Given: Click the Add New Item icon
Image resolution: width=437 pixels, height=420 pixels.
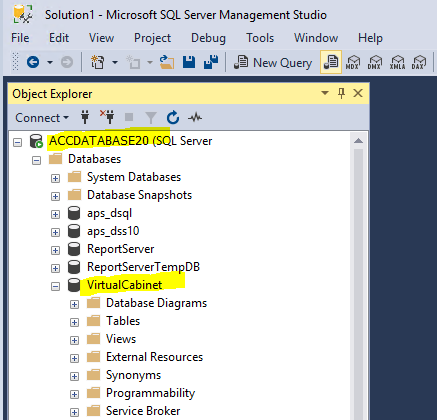Looking at the screenshot, I should [x=133, y=62].
